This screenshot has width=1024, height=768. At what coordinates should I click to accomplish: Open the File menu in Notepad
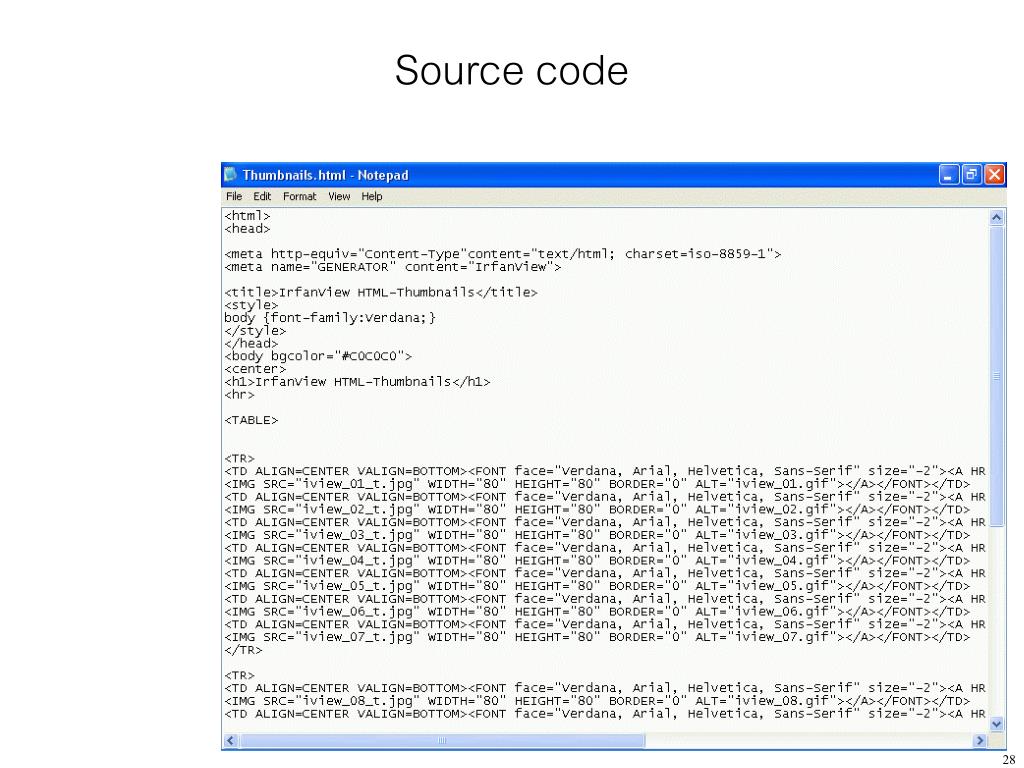pyautogui.click(x=234, y=197)
